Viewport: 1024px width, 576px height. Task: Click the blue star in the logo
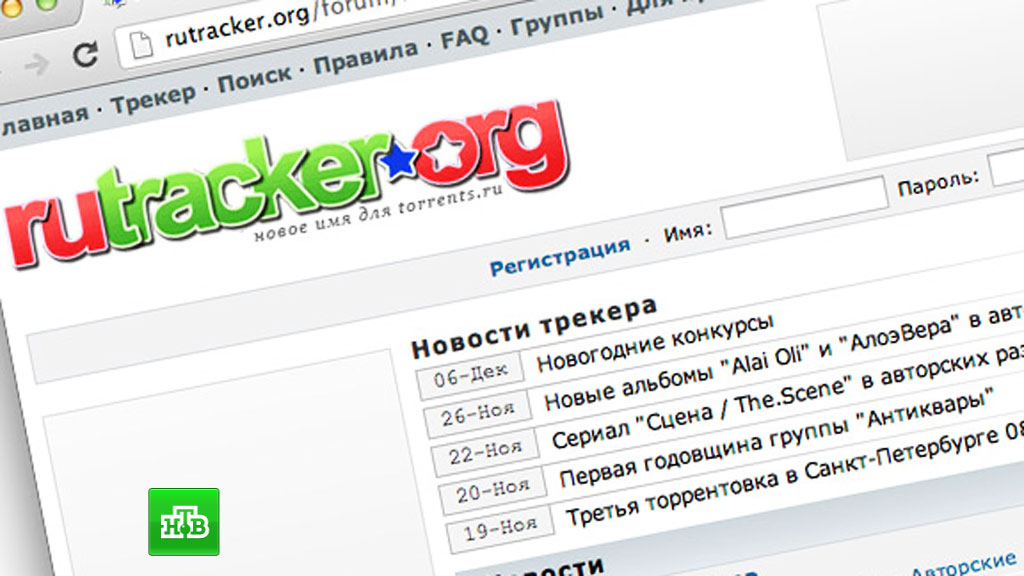(x=400, y=159)
